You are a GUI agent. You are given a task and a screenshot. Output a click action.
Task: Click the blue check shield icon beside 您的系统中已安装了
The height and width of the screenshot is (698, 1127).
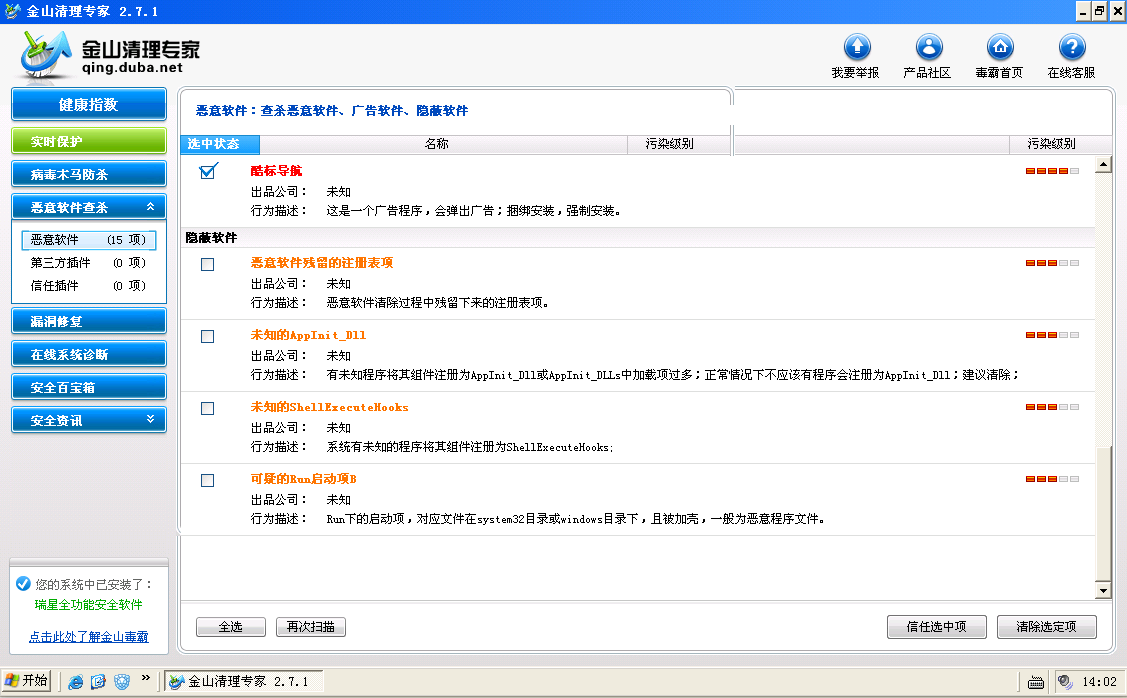tap(23, 584)
